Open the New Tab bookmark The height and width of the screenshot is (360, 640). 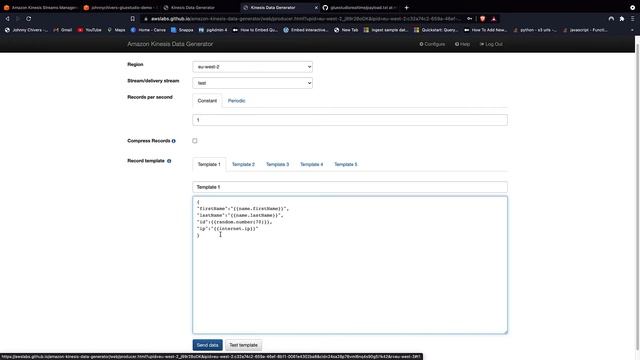(346, 30)
